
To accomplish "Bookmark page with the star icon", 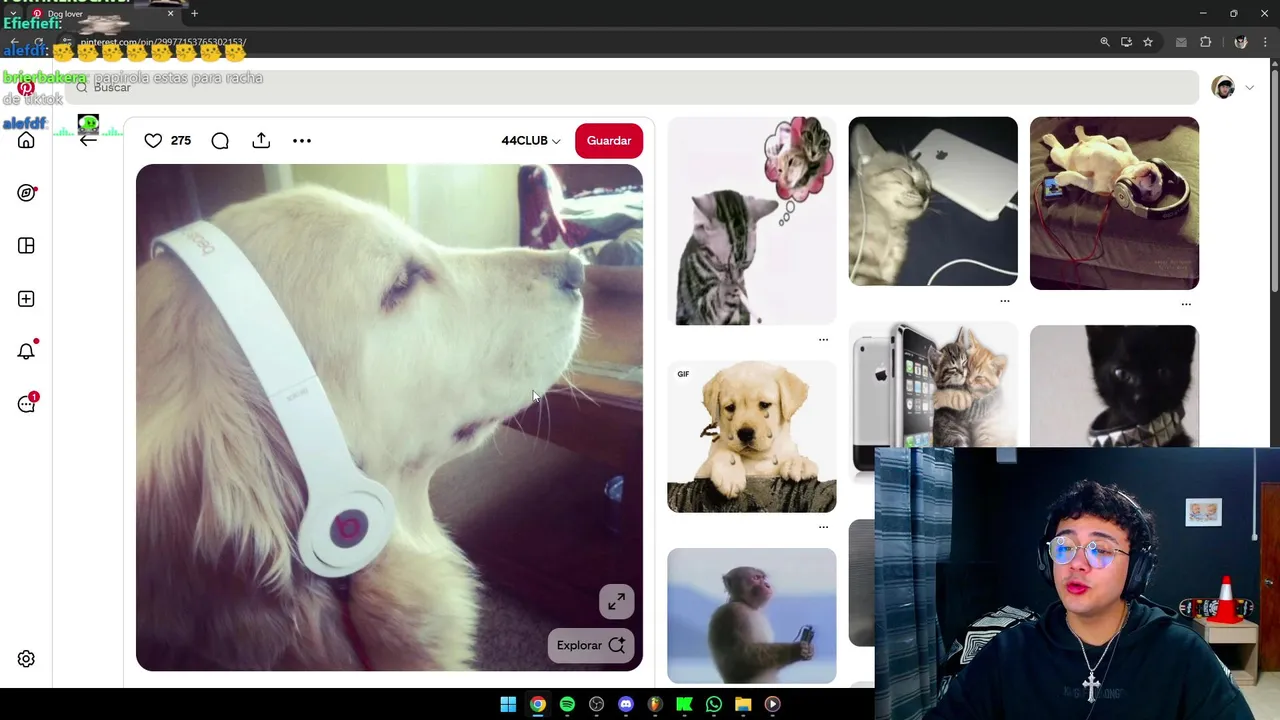I will (1148, 42).
